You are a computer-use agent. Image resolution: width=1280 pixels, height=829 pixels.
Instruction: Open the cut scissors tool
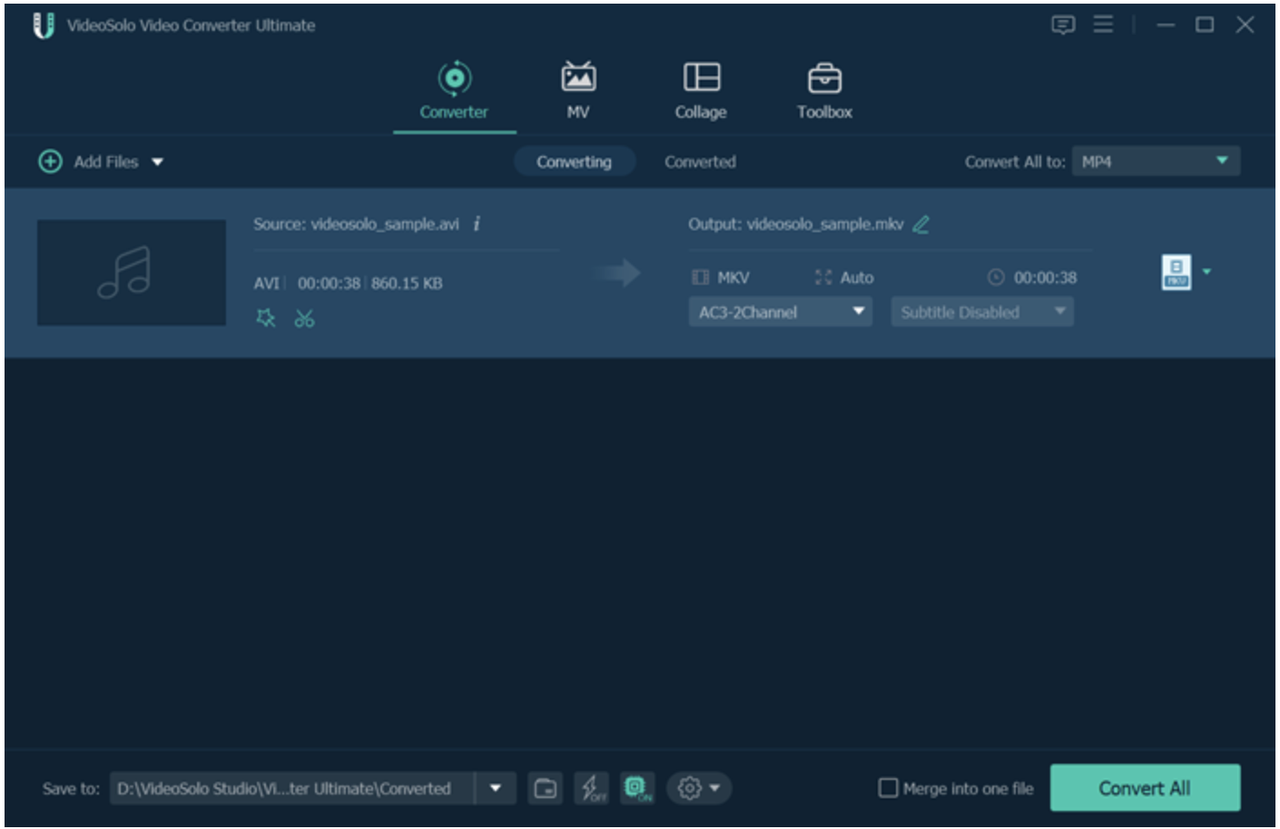pyautogui.click(x=304, y=318)
